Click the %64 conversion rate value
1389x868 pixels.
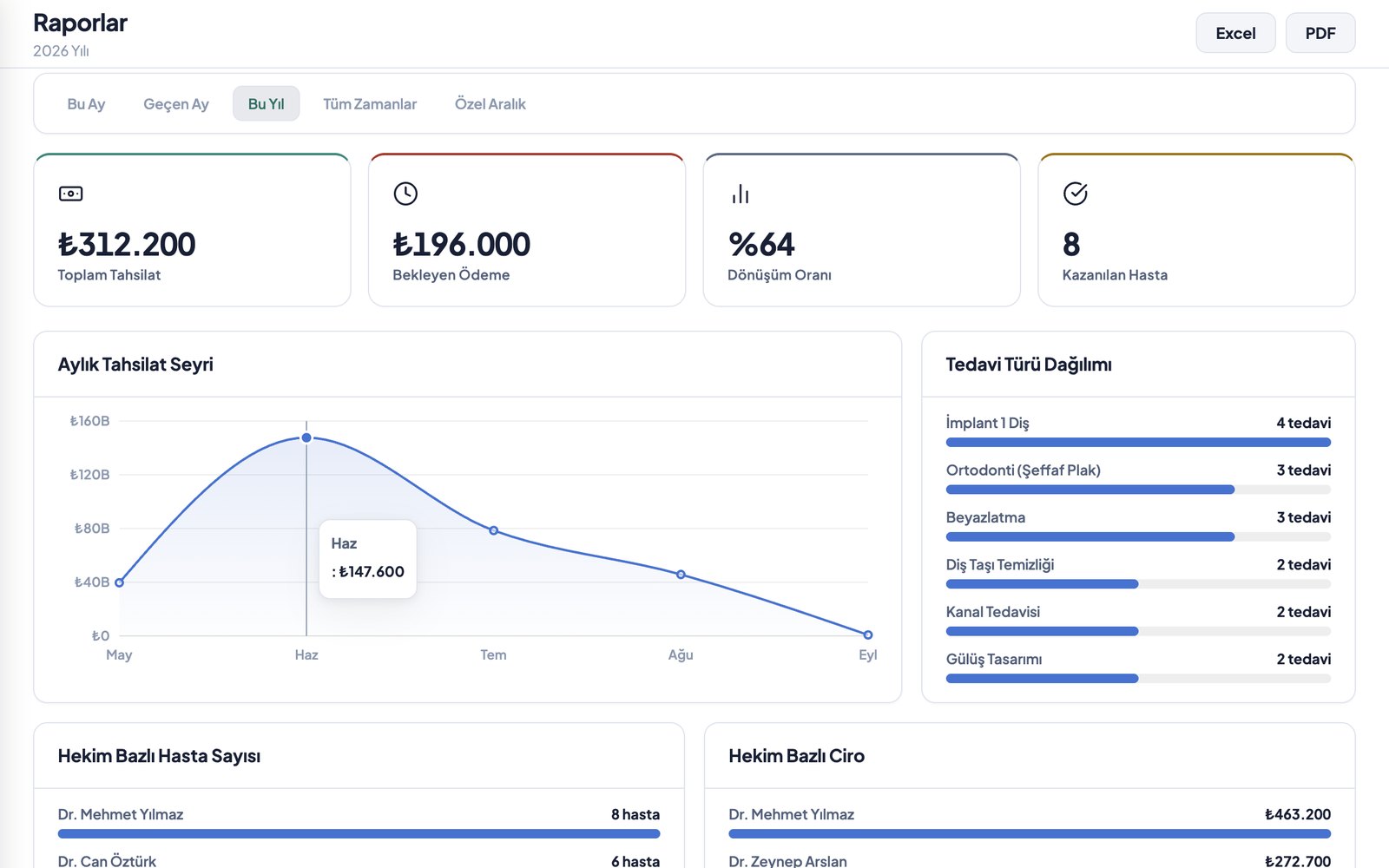click(761, 245)
